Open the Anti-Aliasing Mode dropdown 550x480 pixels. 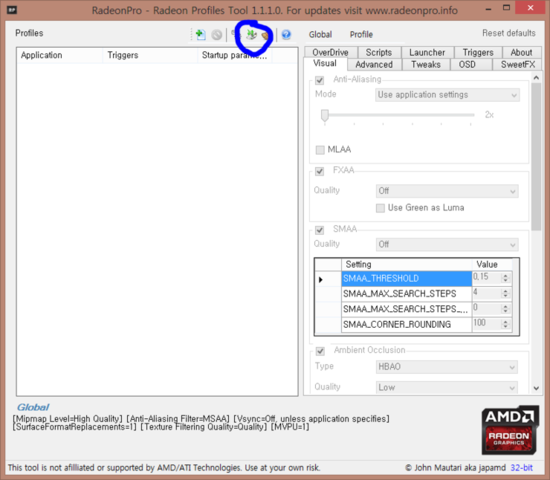447,95
